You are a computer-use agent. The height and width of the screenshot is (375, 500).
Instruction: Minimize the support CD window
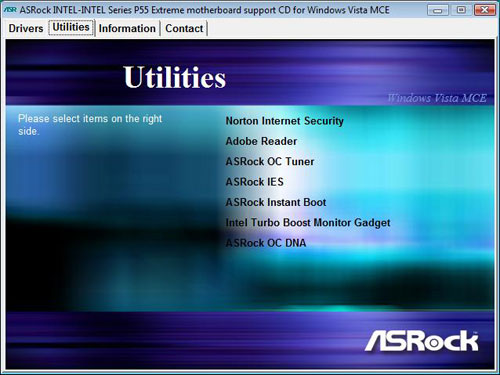(x=438, y=10)
